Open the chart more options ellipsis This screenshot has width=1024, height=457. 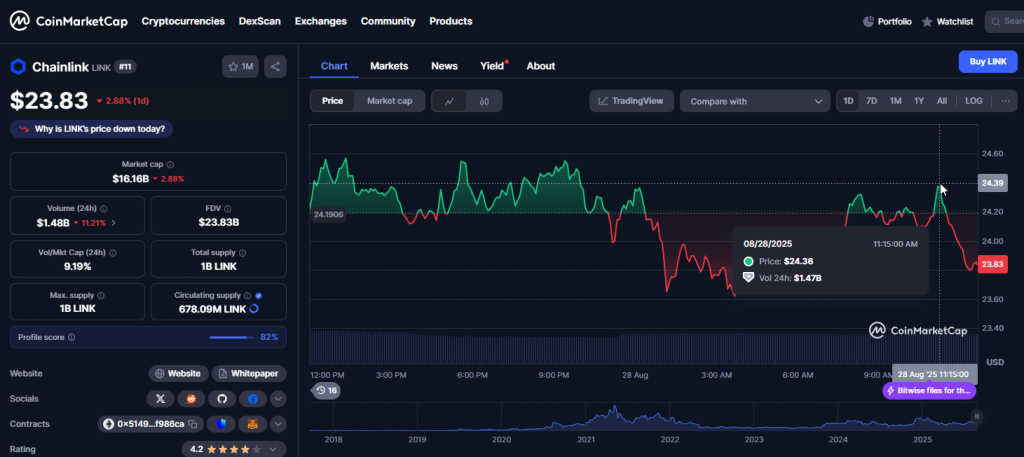(1006, 101)
